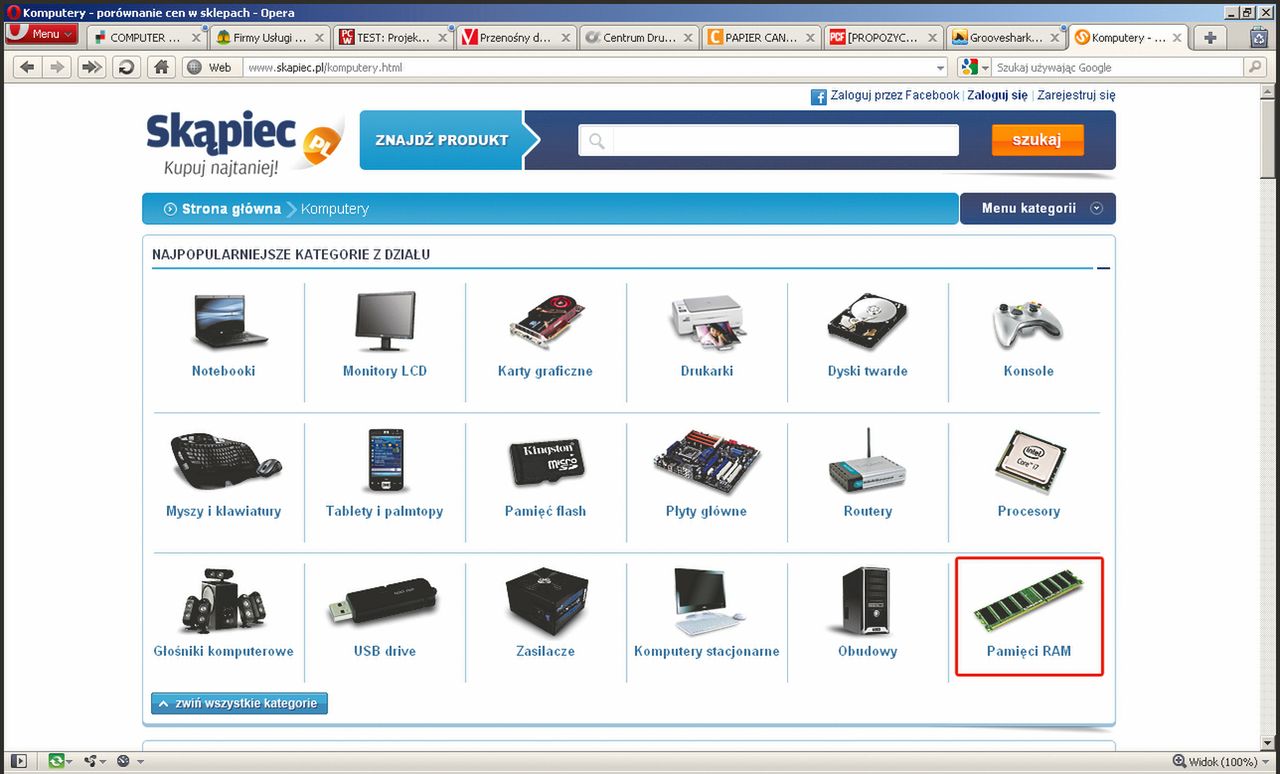
Task: Open the Myszy i klawiatury category
Action: click(224, 475)
